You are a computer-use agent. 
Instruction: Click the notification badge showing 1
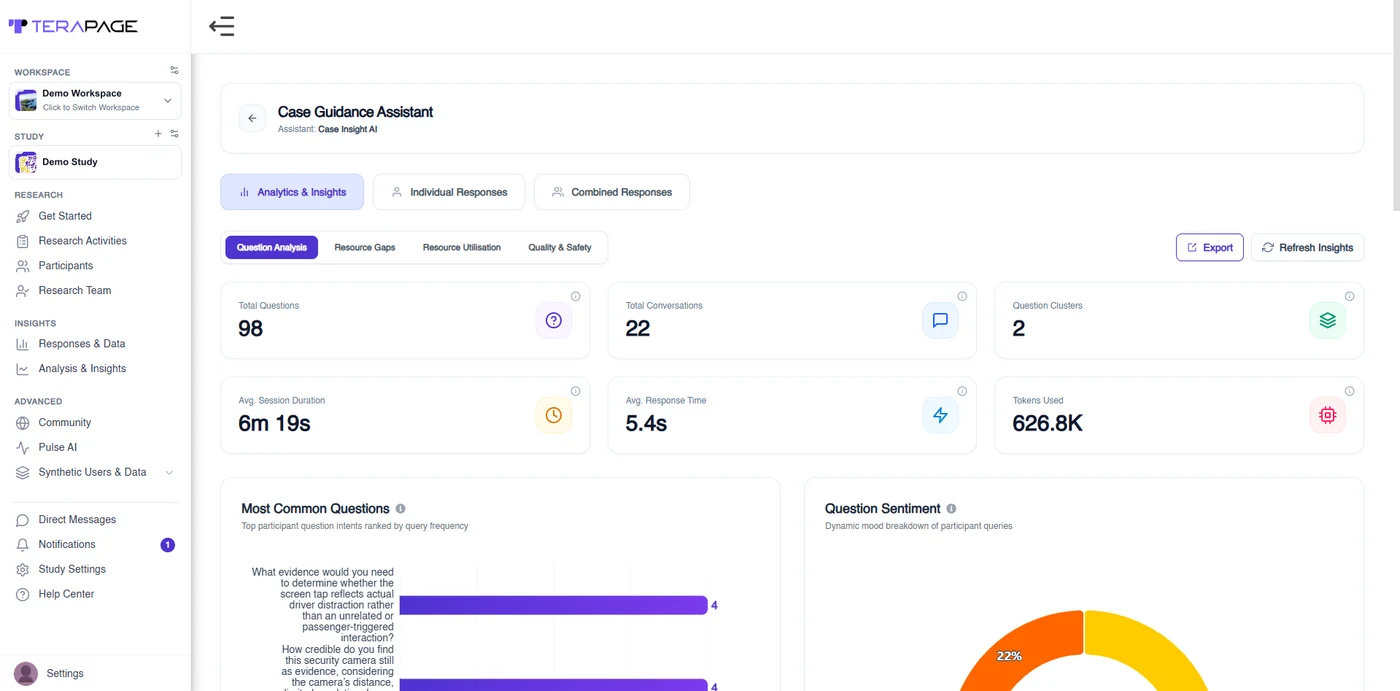point(167,545)
